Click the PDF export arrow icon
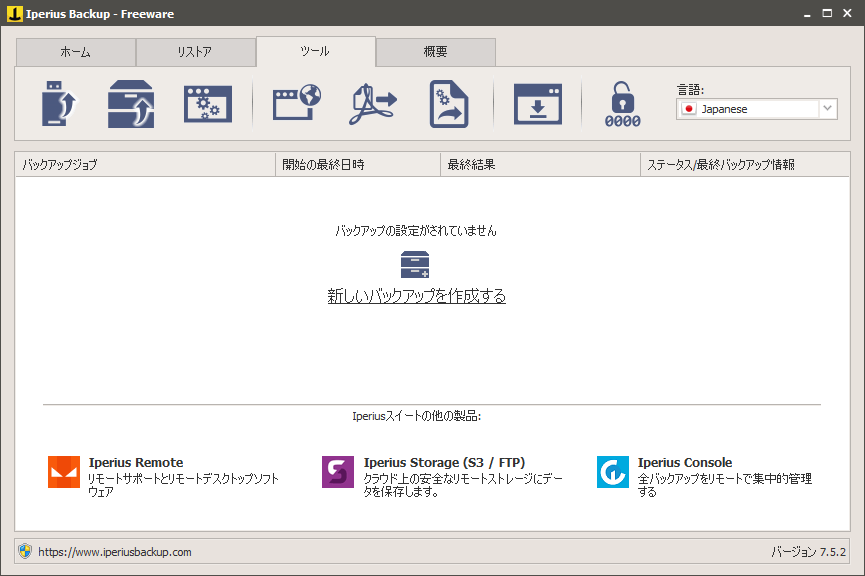865x576 pixels. tap(373, 104)
